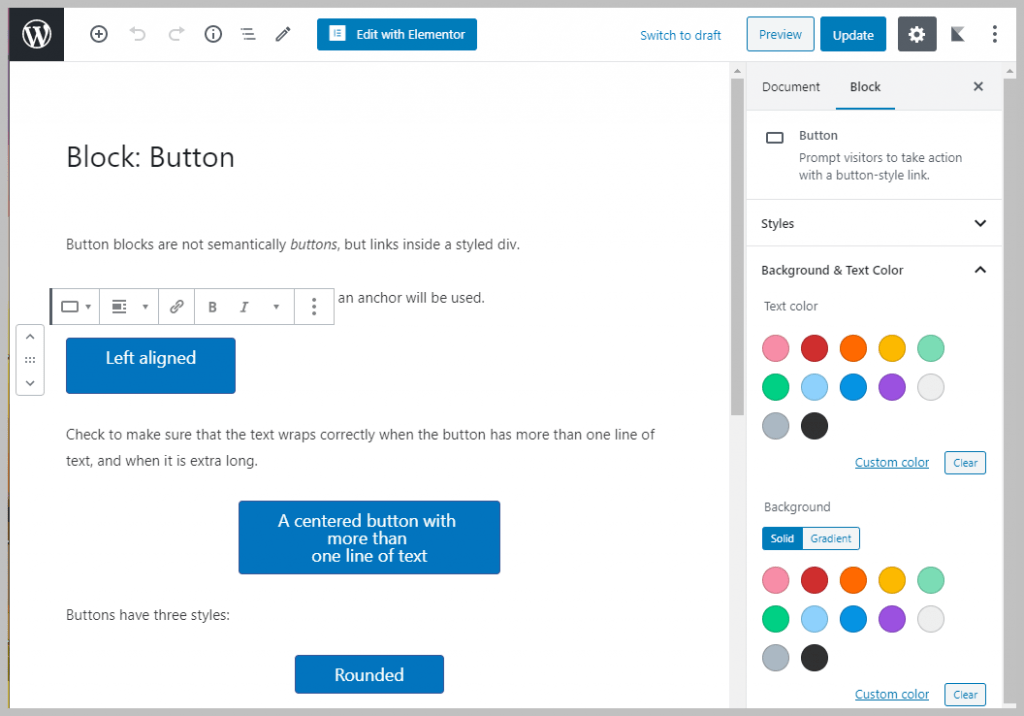Open the content structure info icon
The height and width of the screenshot is (716, 1024).
point(212,34)
